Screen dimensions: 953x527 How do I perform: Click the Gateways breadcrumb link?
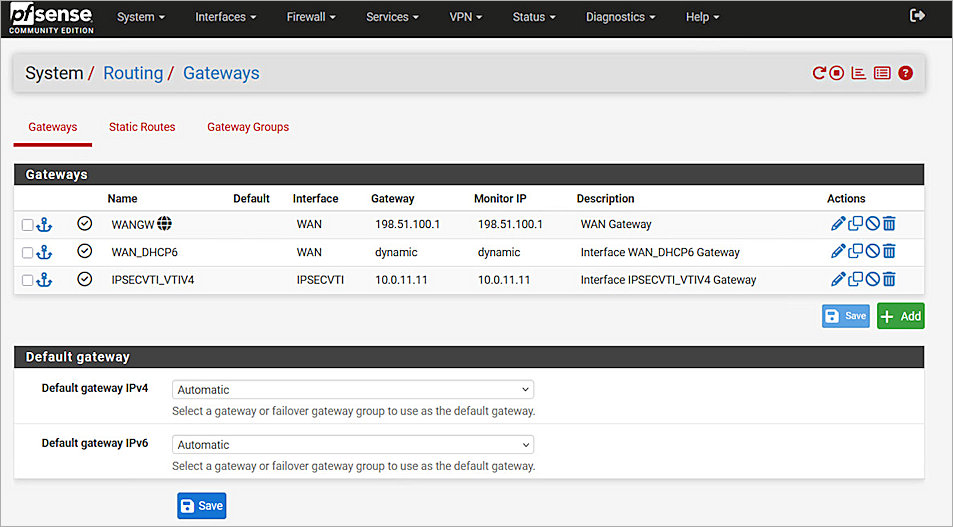coord(221,73)
